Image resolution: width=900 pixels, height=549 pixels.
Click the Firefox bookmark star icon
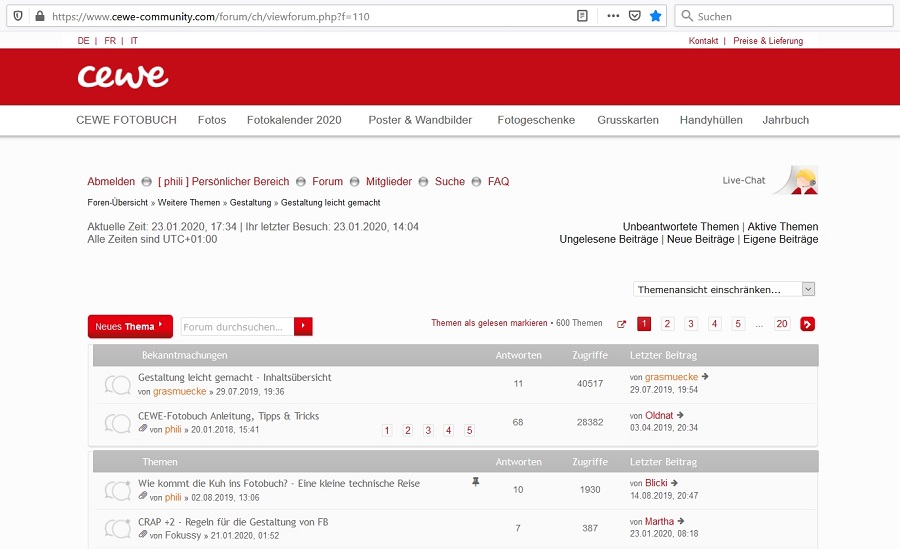click(x=656, y=16)
